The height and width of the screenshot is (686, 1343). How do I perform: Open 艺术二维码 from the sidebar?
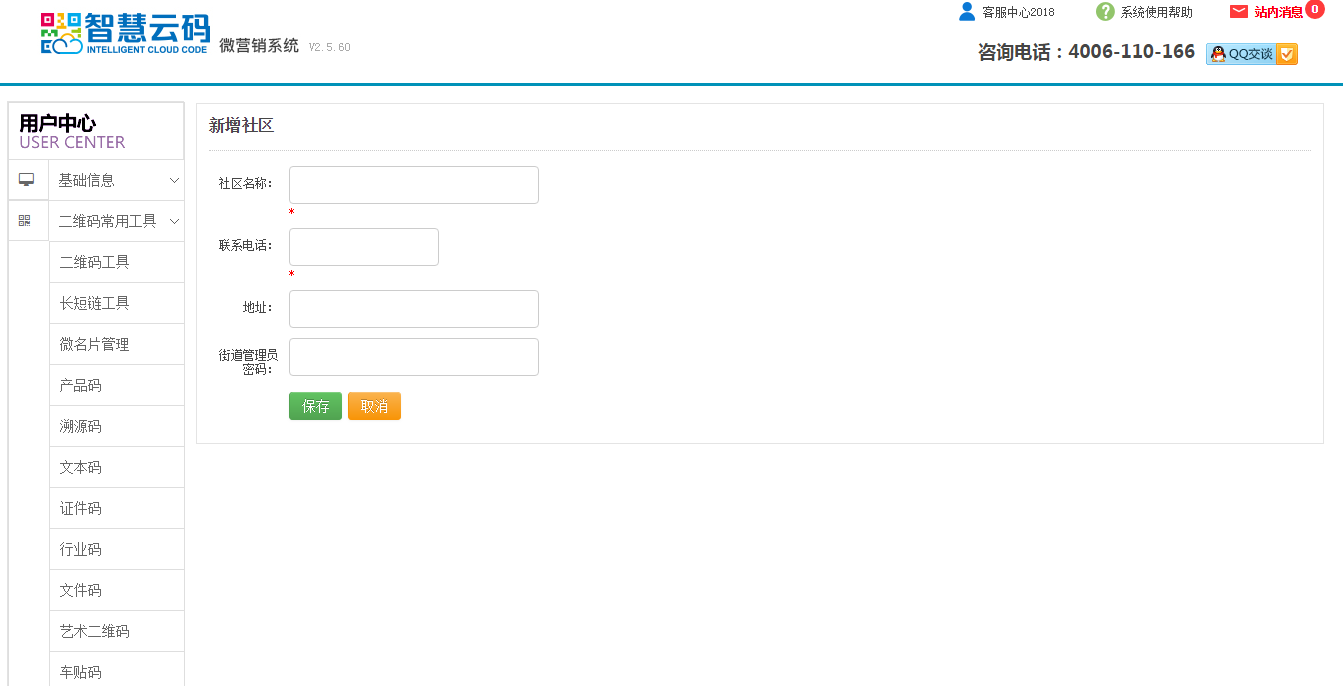click(x=95, y=631)
